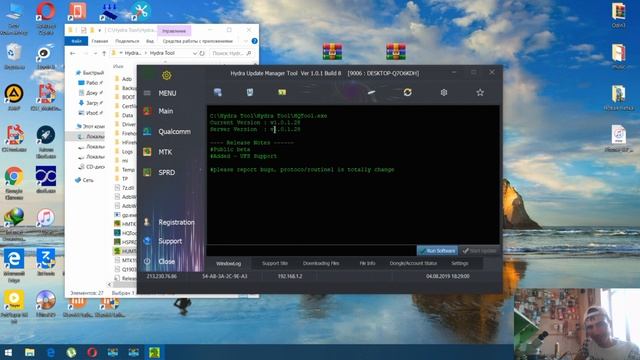Viewport: 640px width, 360px height.
Task: Open the second WinRAR archive on desktop
Action: [396, 52]
